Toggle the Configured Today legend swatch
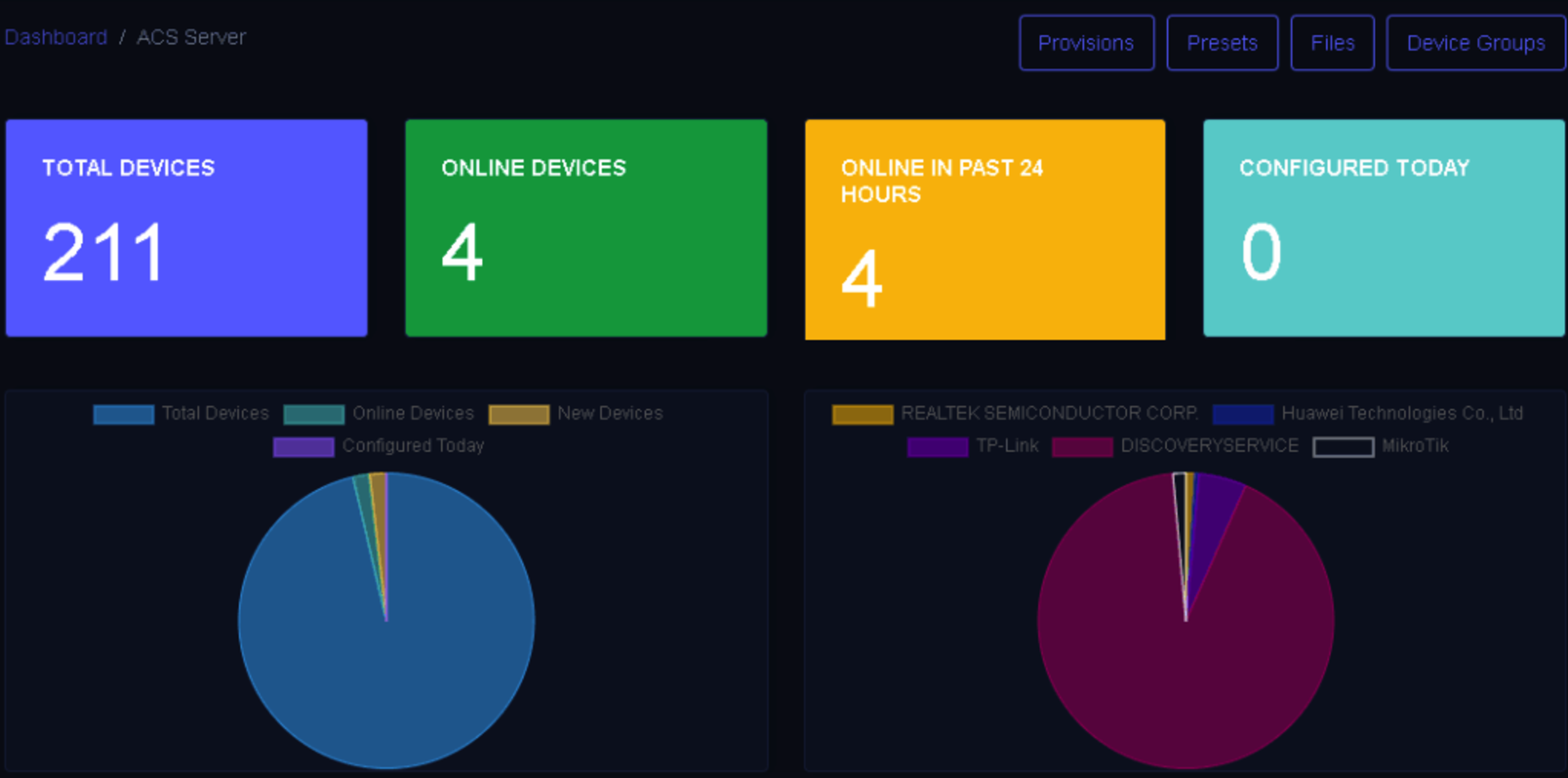Image resolution: width=1568 pixels, height=778 pixels. pyautogui.click(x=304, y=447)
